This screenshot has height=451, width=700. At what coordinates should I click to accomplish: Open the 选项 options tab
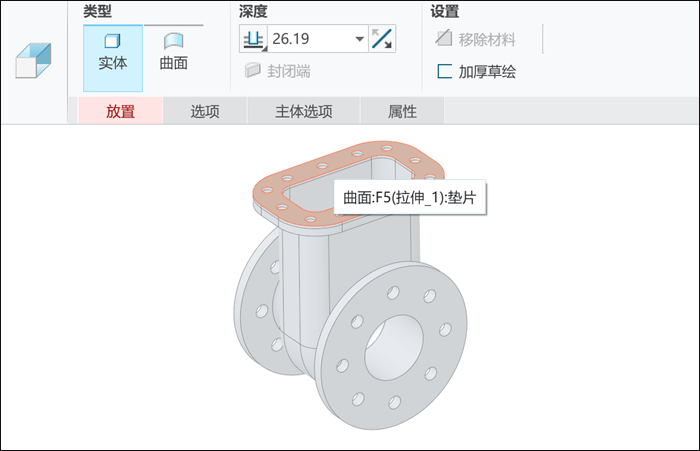(x=205, y=111)
